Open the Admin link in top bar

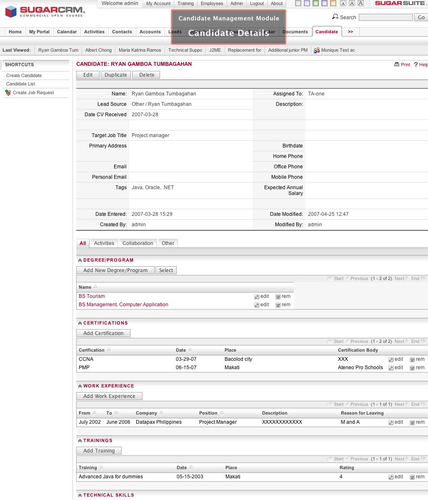click(236, 3)
